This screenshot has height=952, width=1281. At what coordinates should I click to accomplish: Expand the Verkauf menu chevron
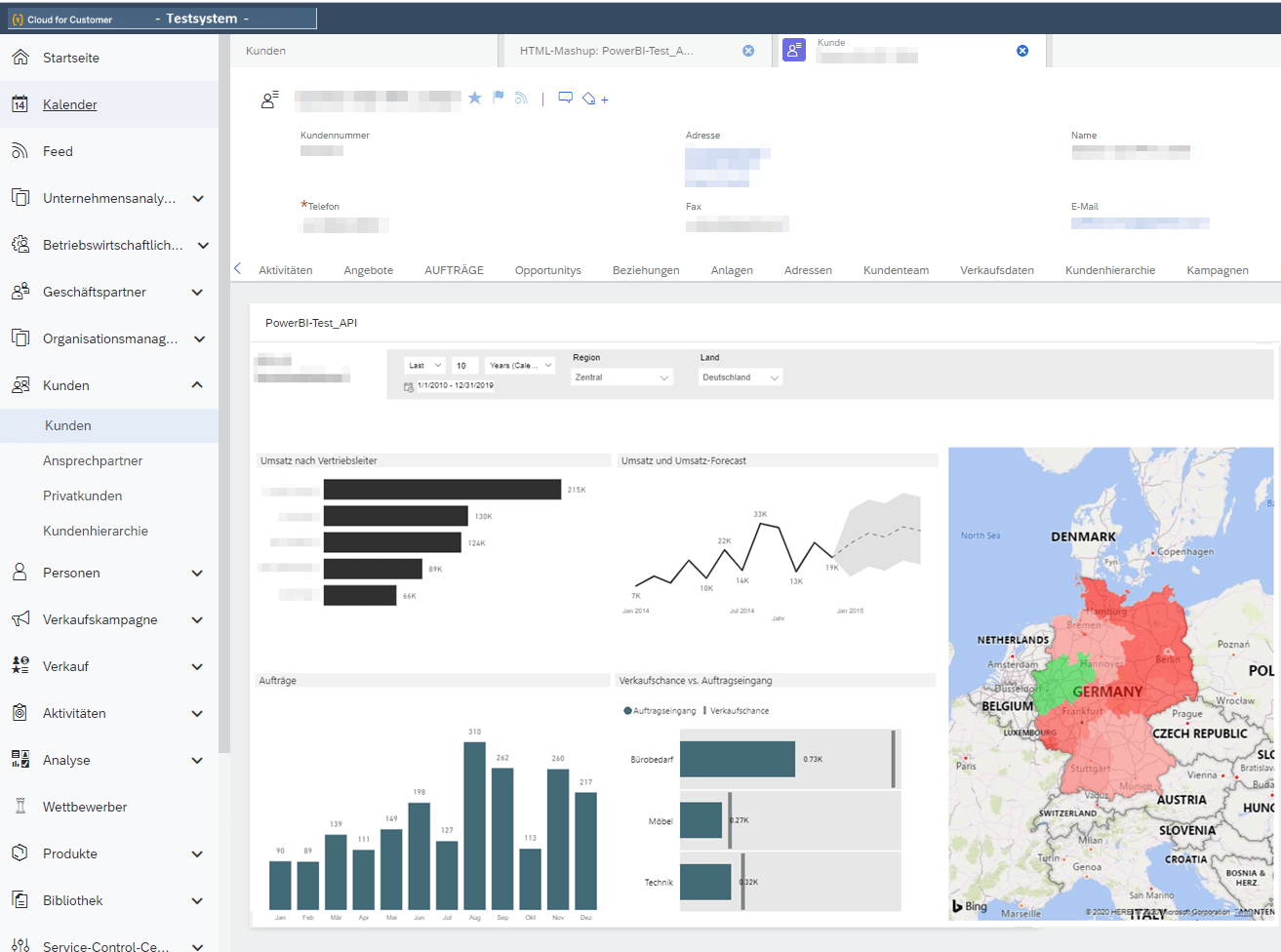click(x=198, y=666)
